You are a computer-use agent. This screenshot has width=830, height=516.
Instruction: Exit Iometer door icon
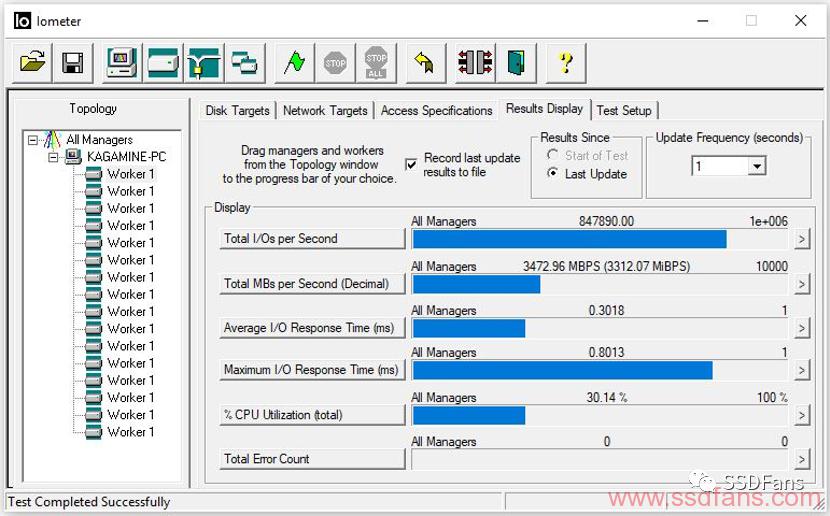pos(516,63)
